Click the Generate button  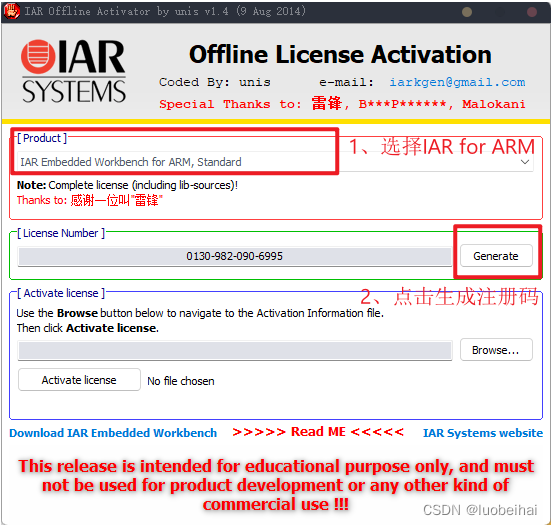click(496, 256)
